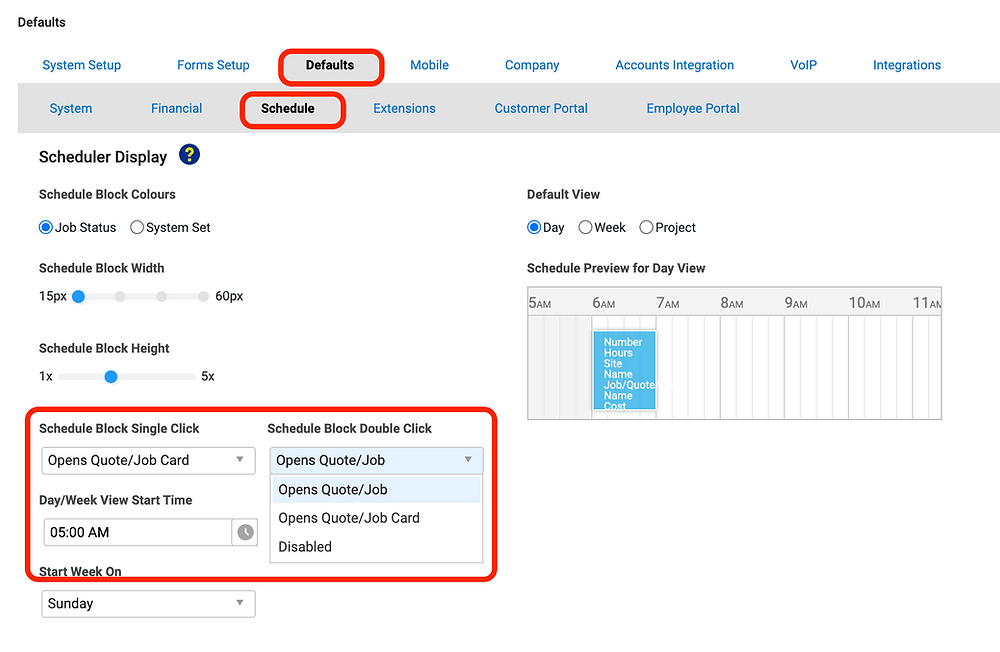Image resolution: width=1000 pixels, height=652 pixels.
Task: Switch to the Forms Setup tab
Action: [213, 65]
